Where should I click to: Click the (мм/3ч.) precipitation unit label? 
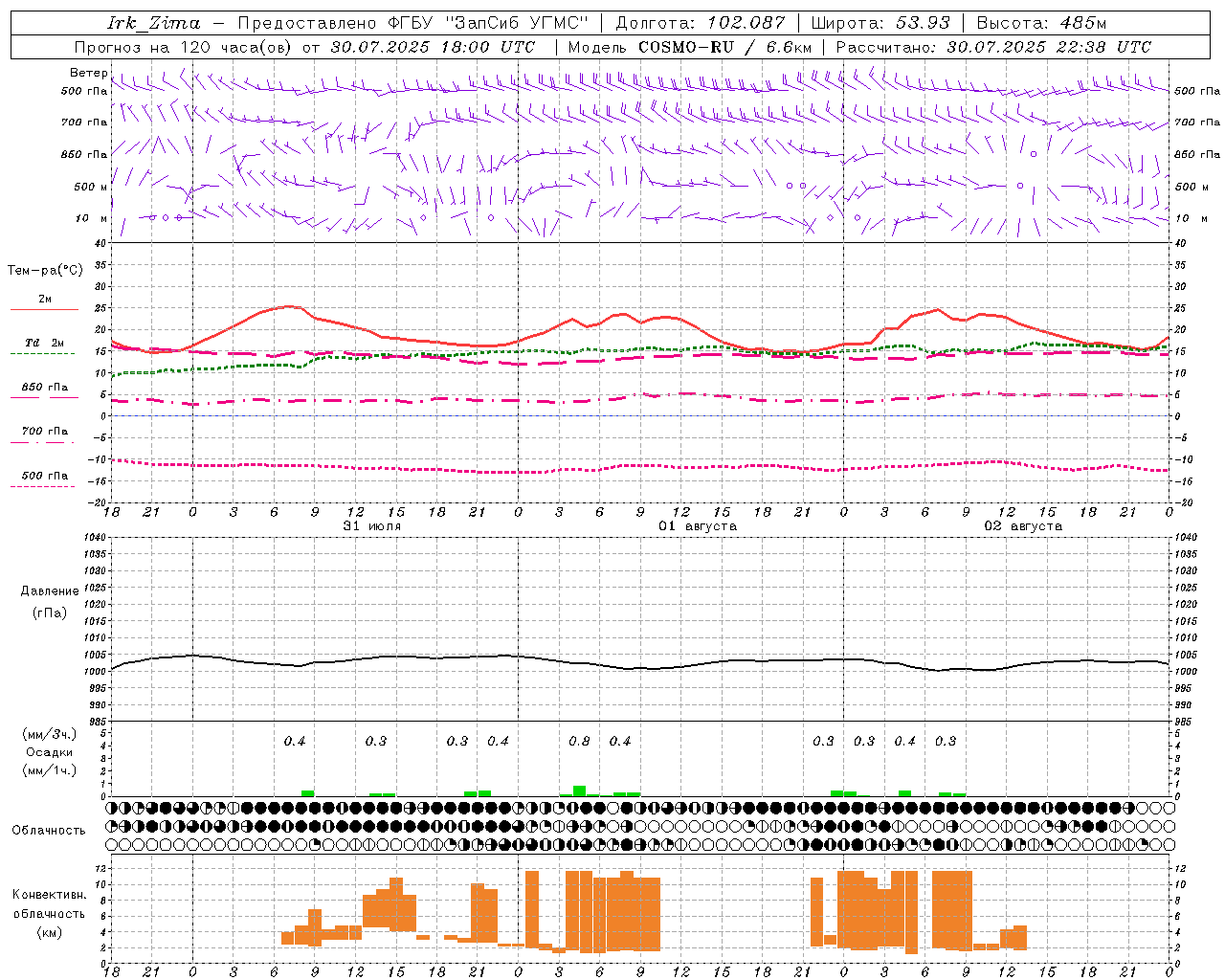click(50, 735)
